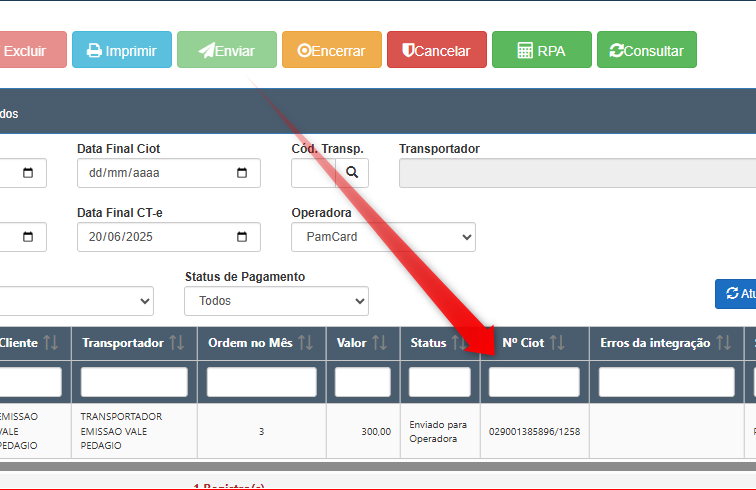756x490 pixels.
Task: Sort table by Valor column arrows
Action: 380,343
